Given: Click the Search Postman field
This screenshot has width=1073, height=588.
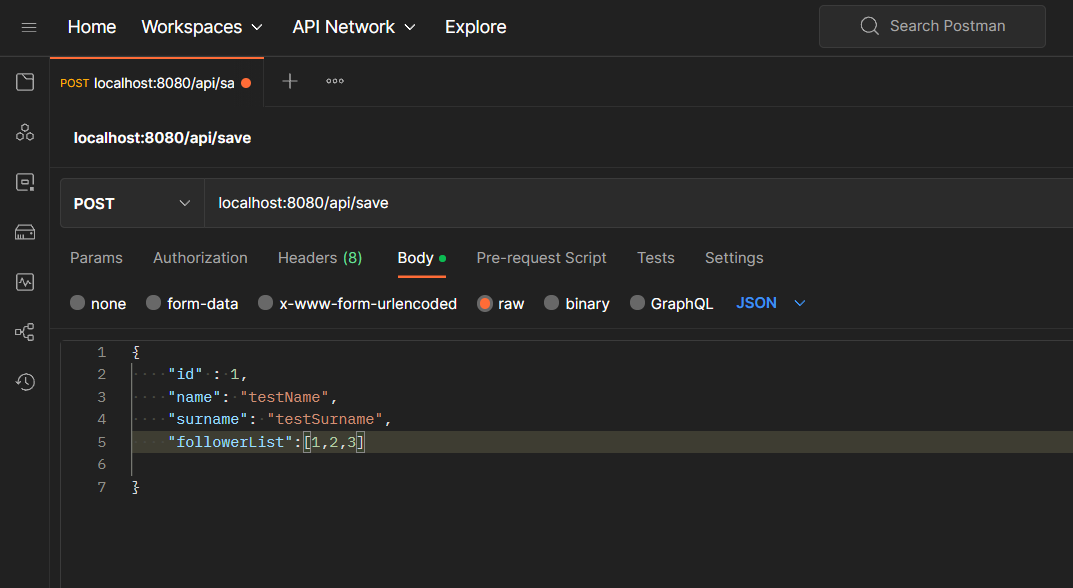Looking at the screenshot, I should point(932,26).
